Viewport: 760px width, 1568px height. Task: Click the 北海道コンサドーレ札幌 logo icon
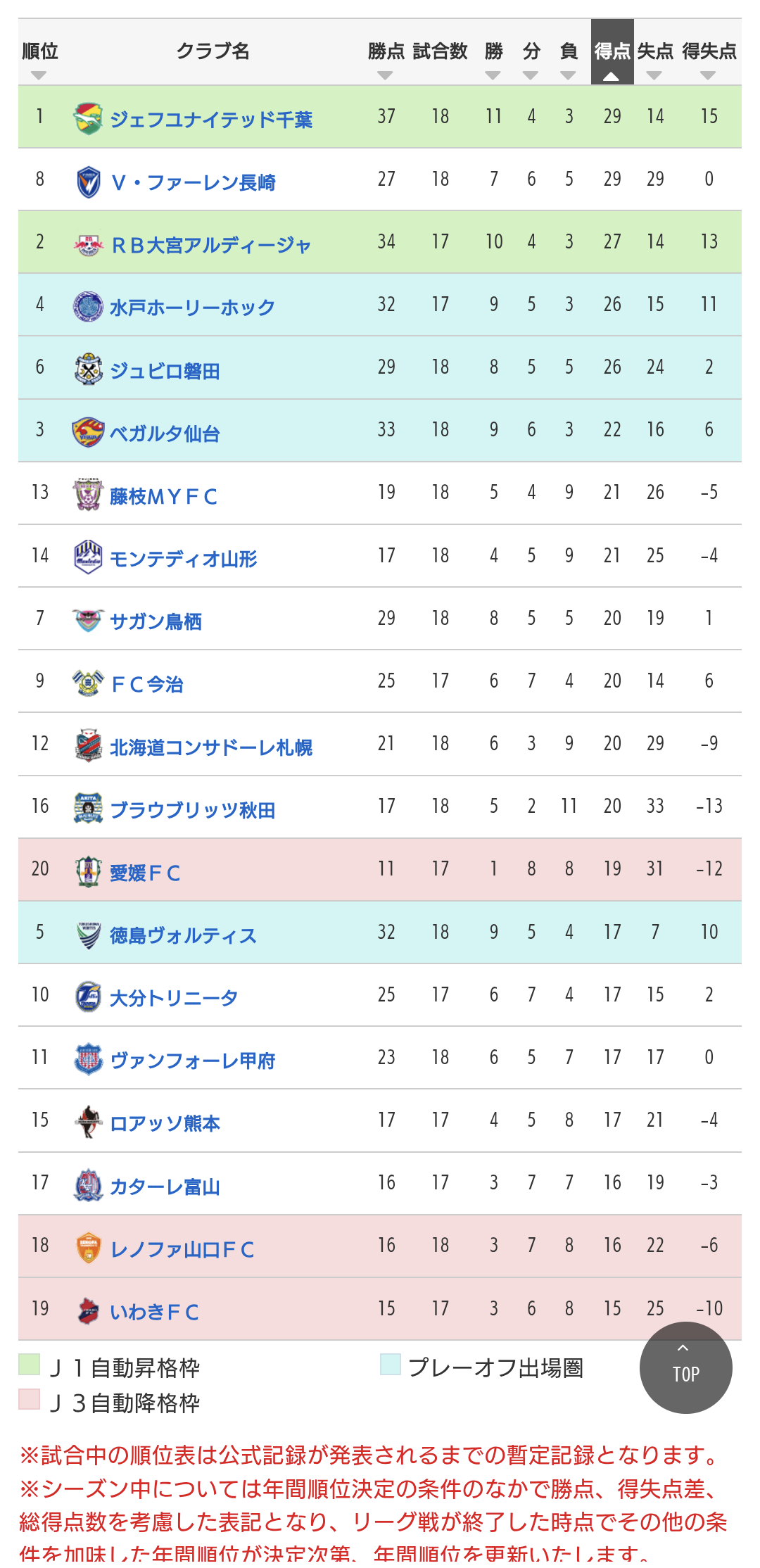tap(88, 745)
